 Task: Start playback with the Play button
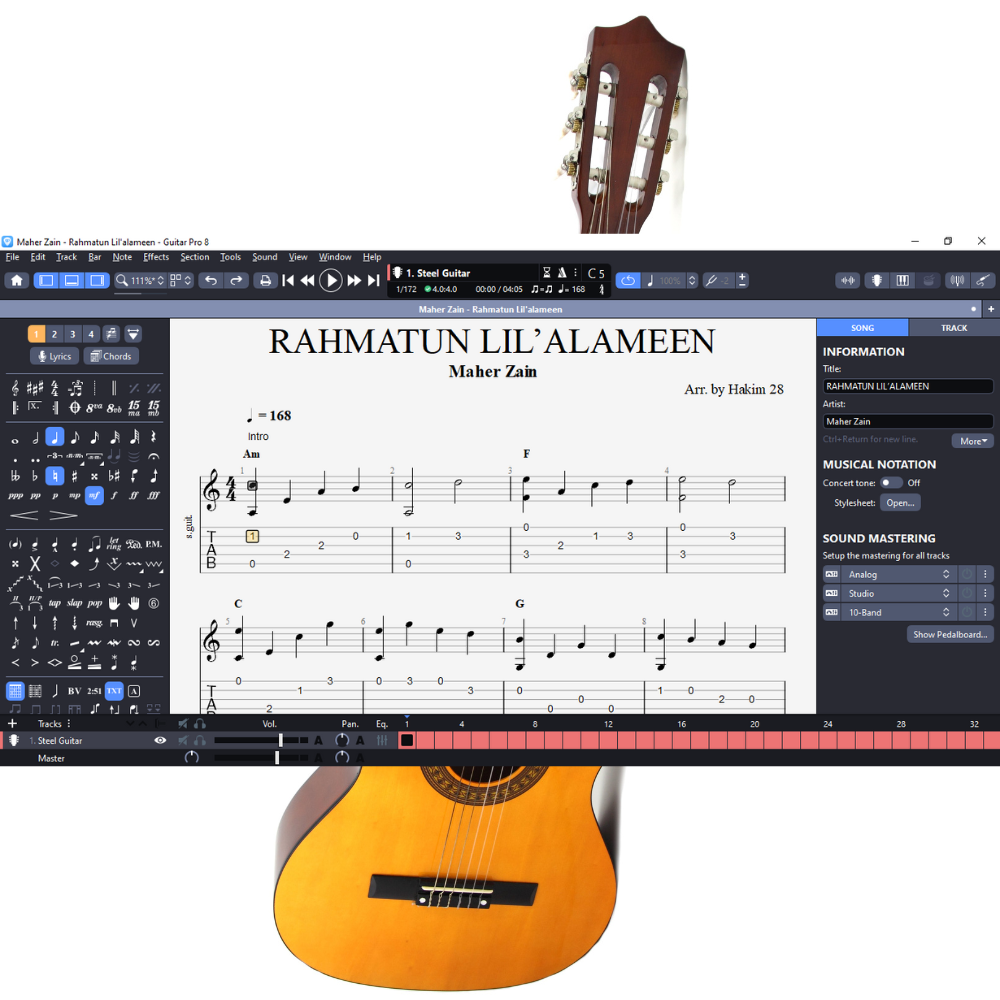pos(330,281)
